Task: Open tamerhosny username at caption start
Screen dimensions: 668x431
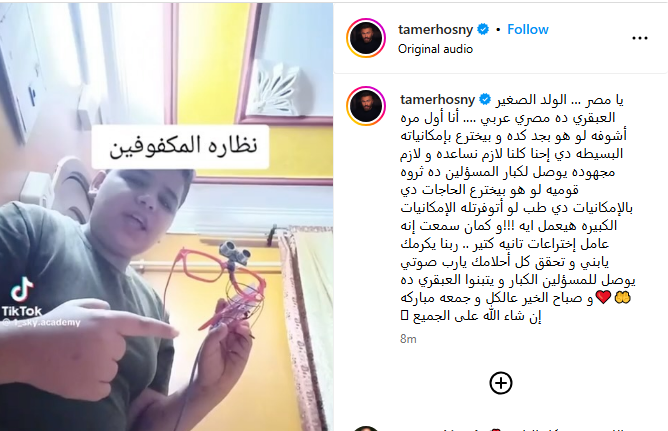Action: tap(438, 100)
